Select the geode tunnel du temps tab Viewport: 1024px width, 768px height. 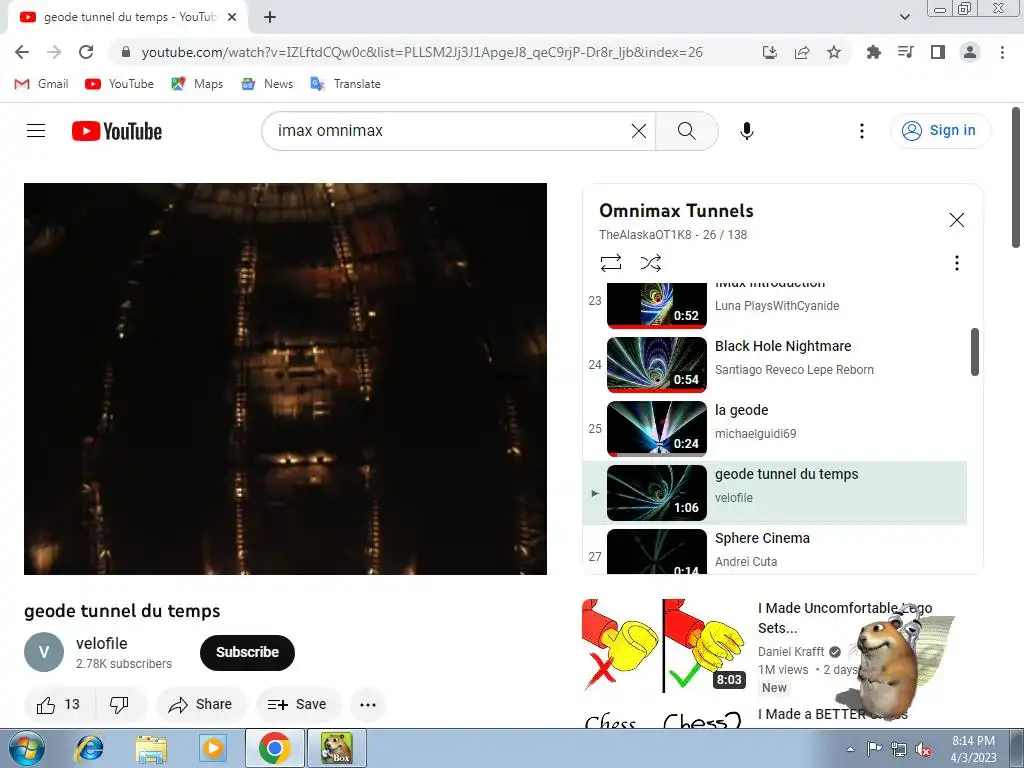[x=127, y=17]
